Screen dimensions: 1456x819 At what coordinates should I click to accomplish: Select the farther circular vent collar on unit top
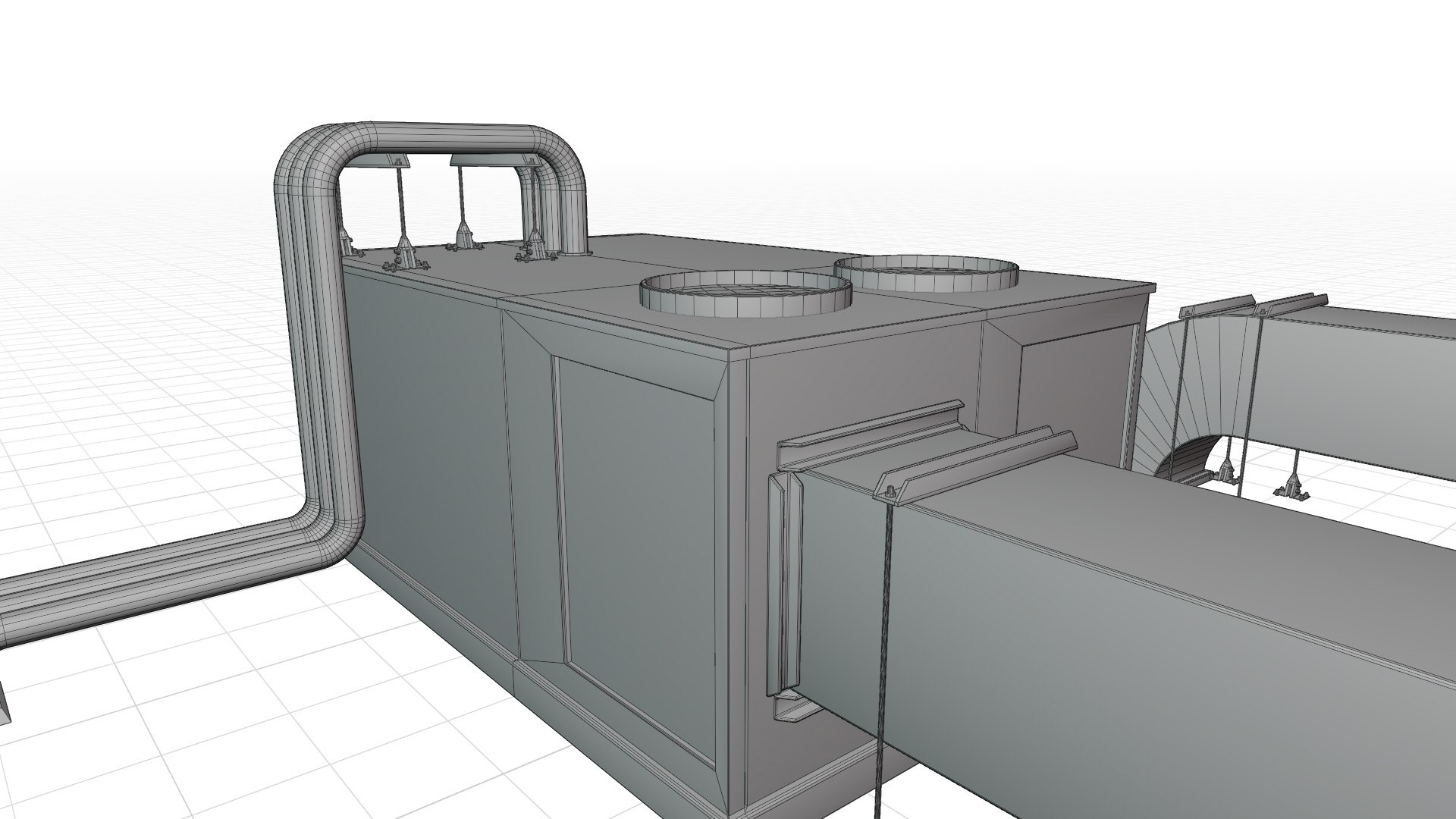click(x=925, y=273)
